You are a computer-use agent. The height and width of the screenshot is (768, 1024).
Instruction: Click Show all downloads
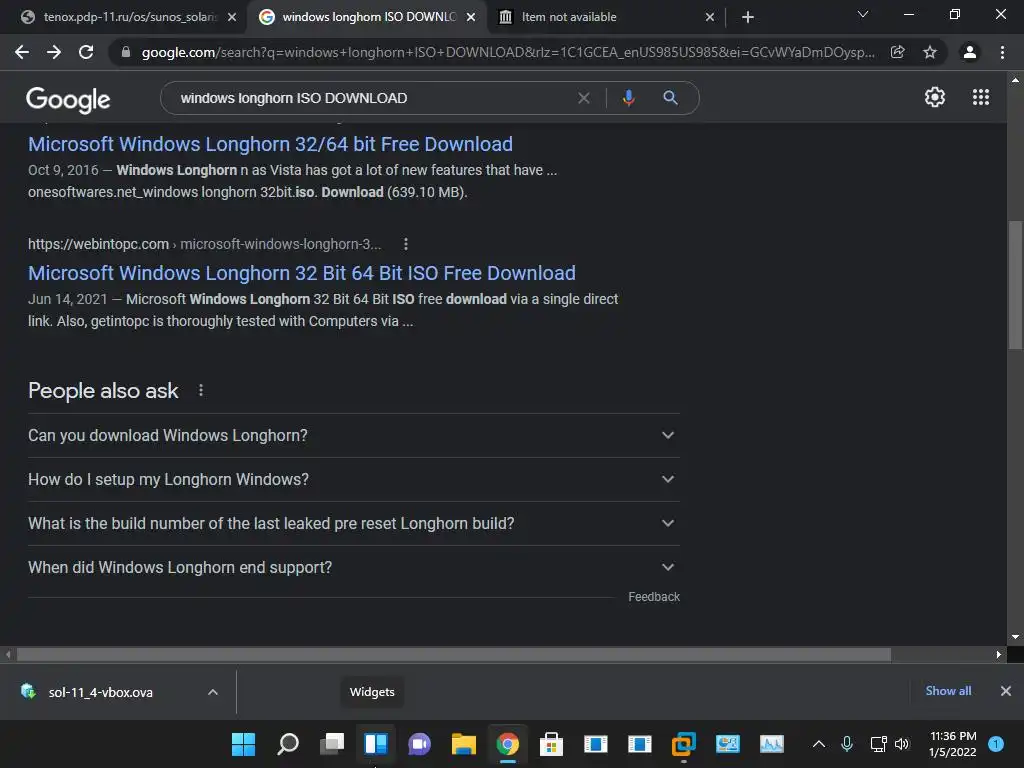pos(948,691)
